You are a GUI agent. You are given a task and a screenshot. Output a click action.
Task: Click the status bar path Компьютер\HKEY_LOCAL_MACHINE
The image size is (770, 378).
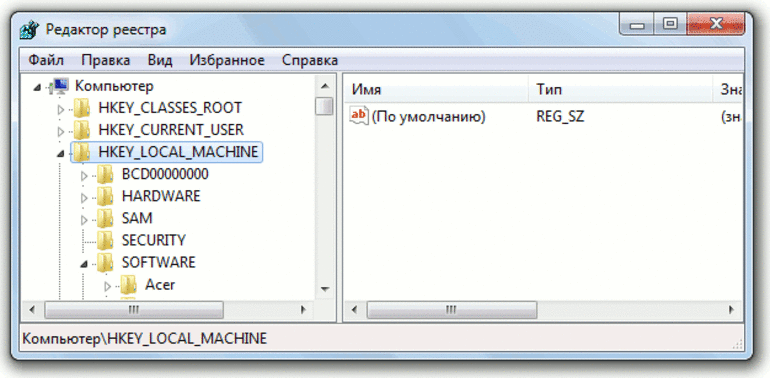(x=145, y=339)
